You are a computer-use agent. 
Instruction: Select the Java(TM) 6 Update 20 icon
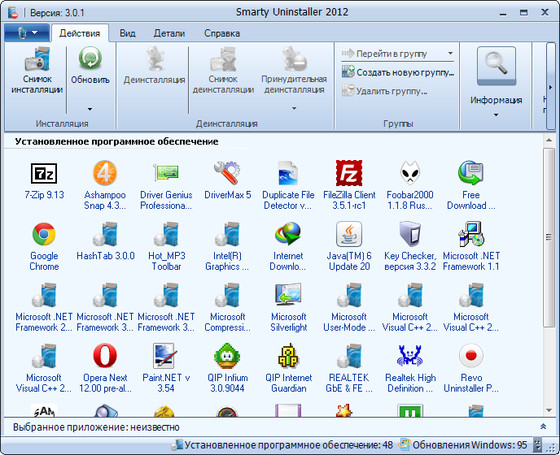[x=349, y=234]
